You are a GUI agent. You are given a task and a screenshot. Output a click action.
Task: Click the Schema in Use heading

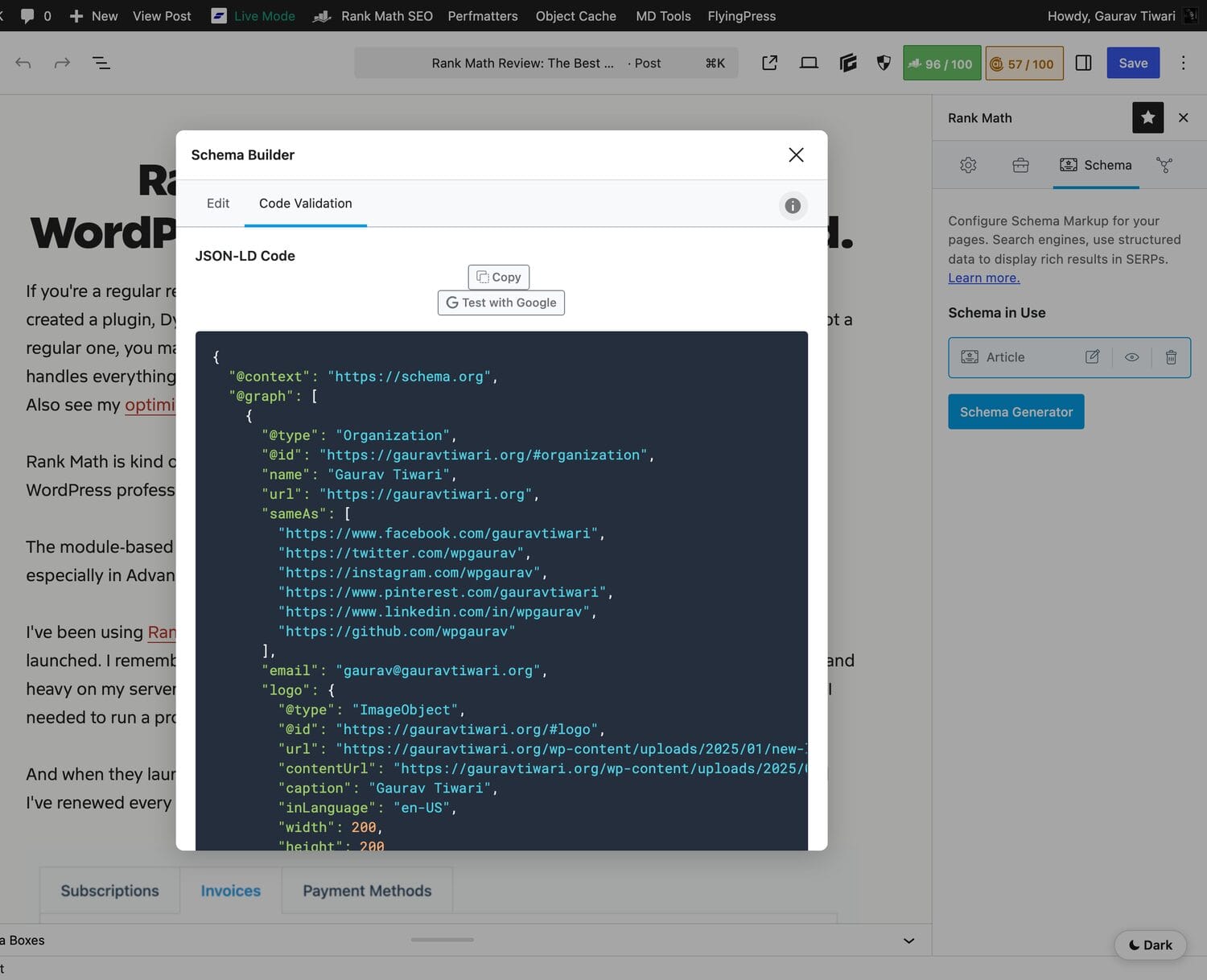[996, 313]
